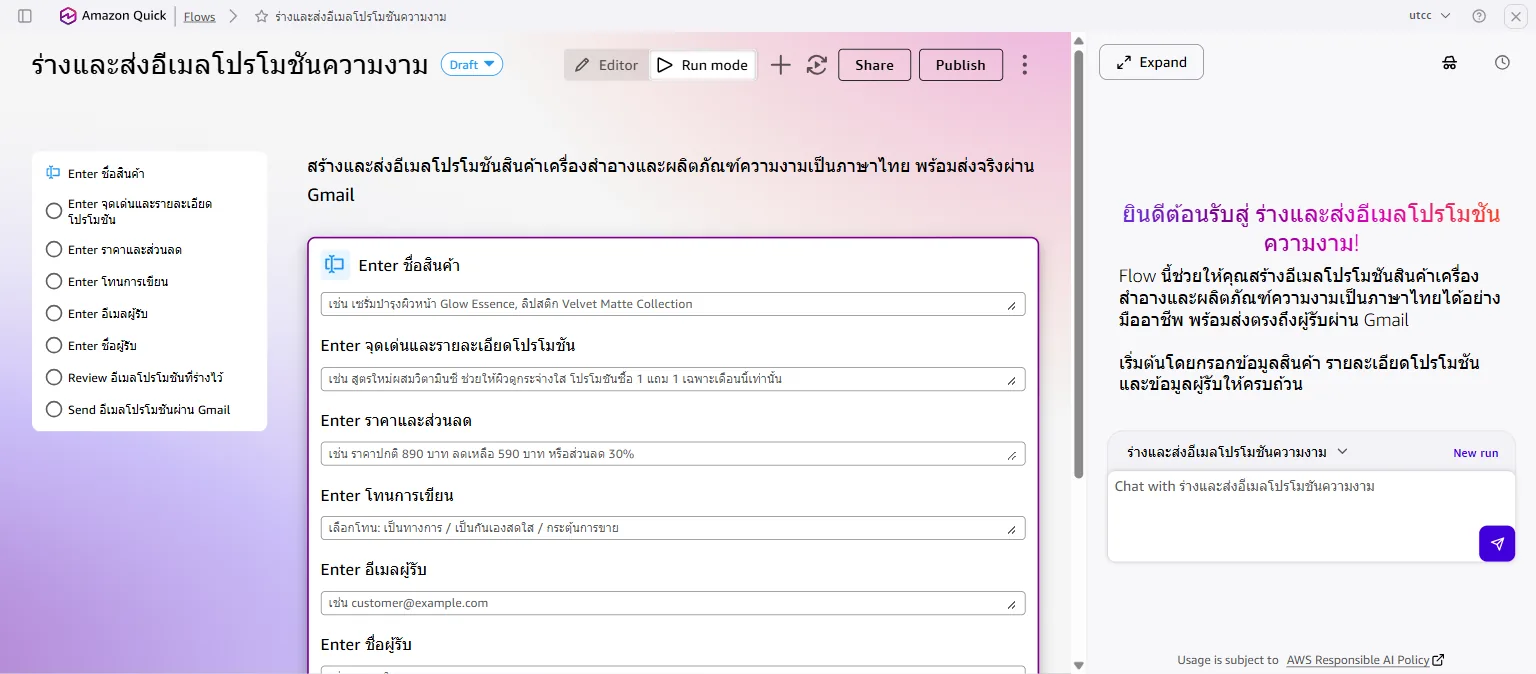
Task: Click the โทนการเขียน input field
Action: (673, 528)
